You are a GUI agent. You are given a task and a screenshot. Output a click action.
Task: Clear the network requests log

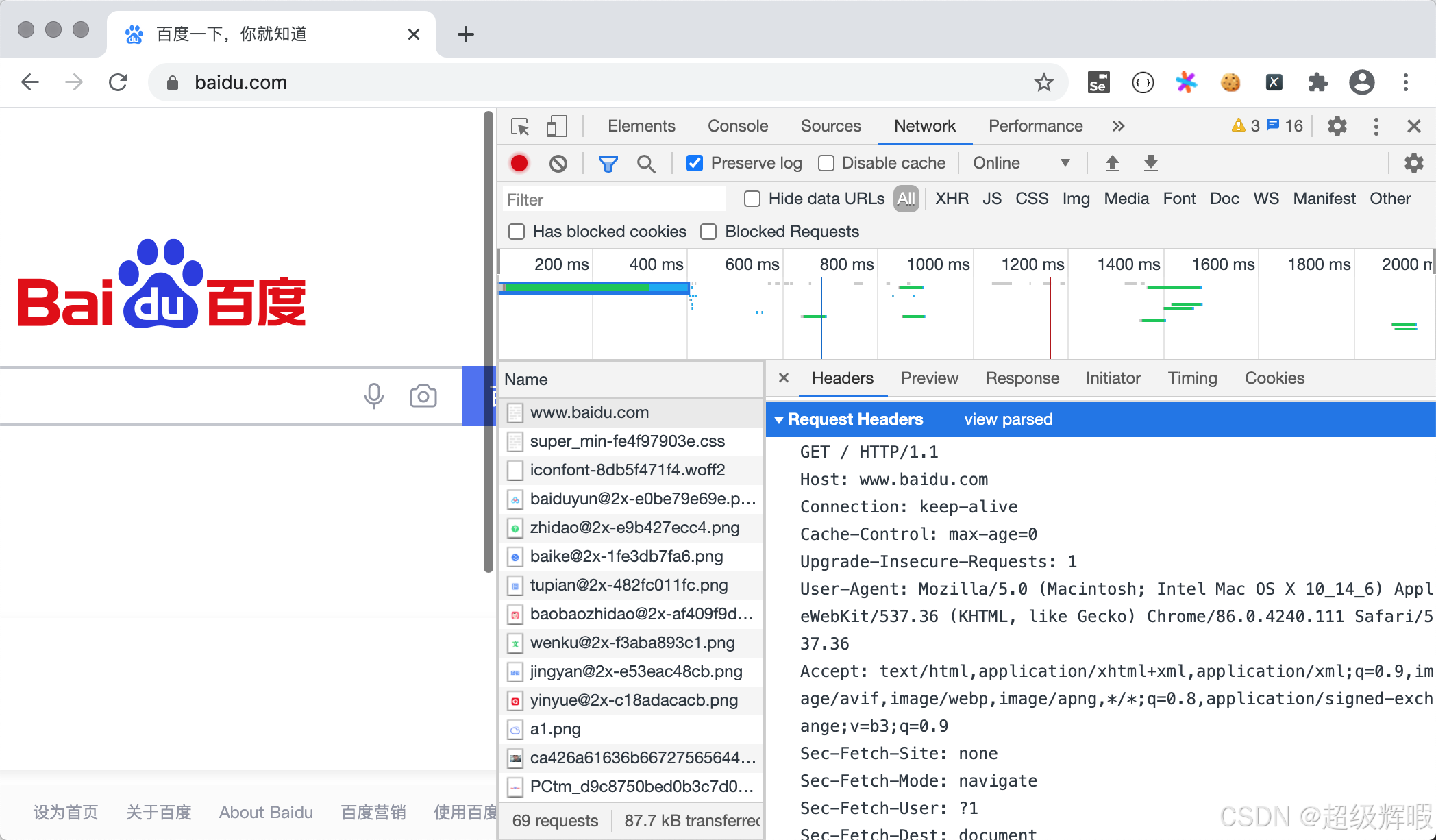coord(558,163)
